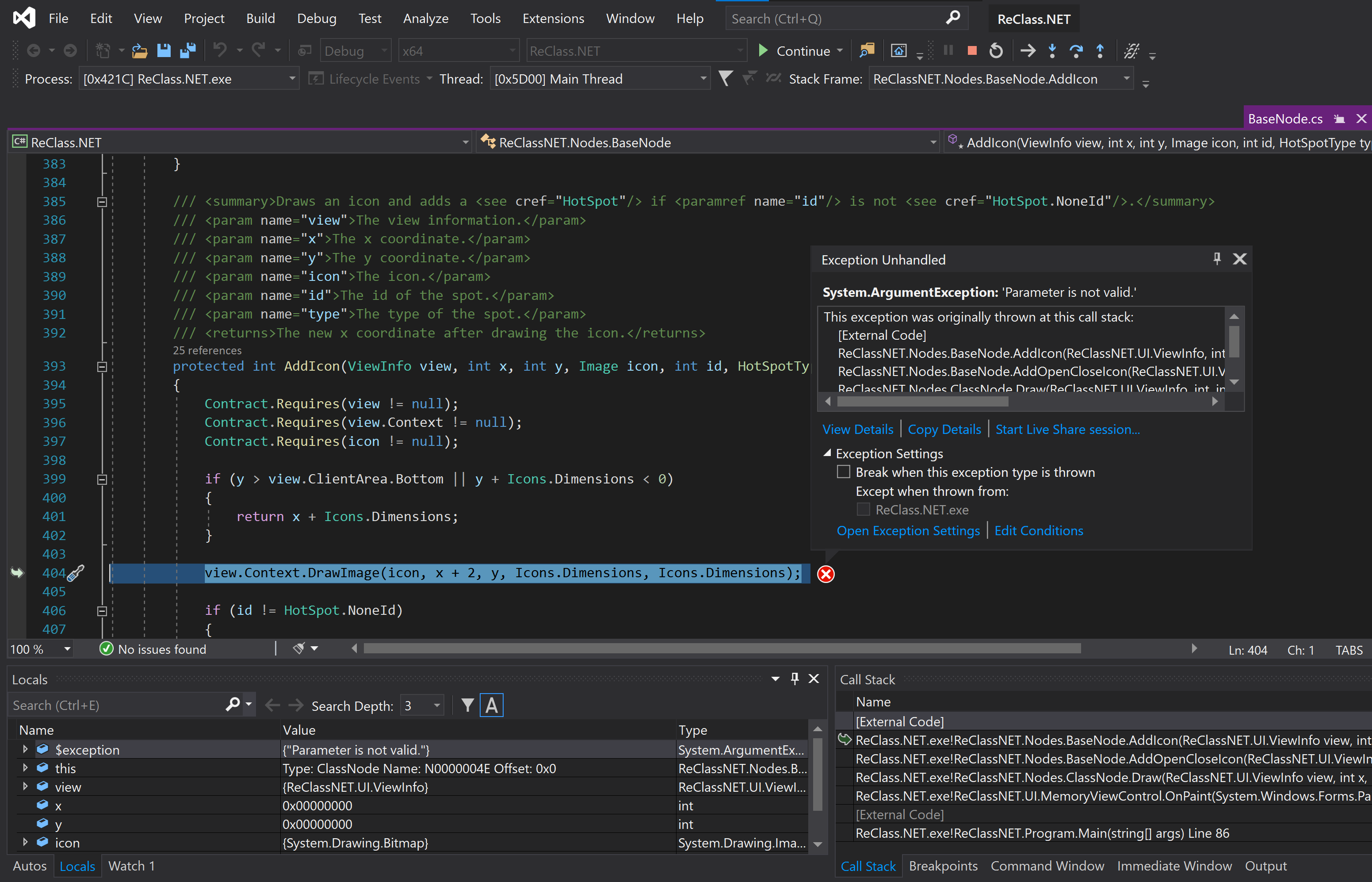Step Over the current line icon
Image resolution: width=1372 pixels, height=882 pixels.
1076,50
